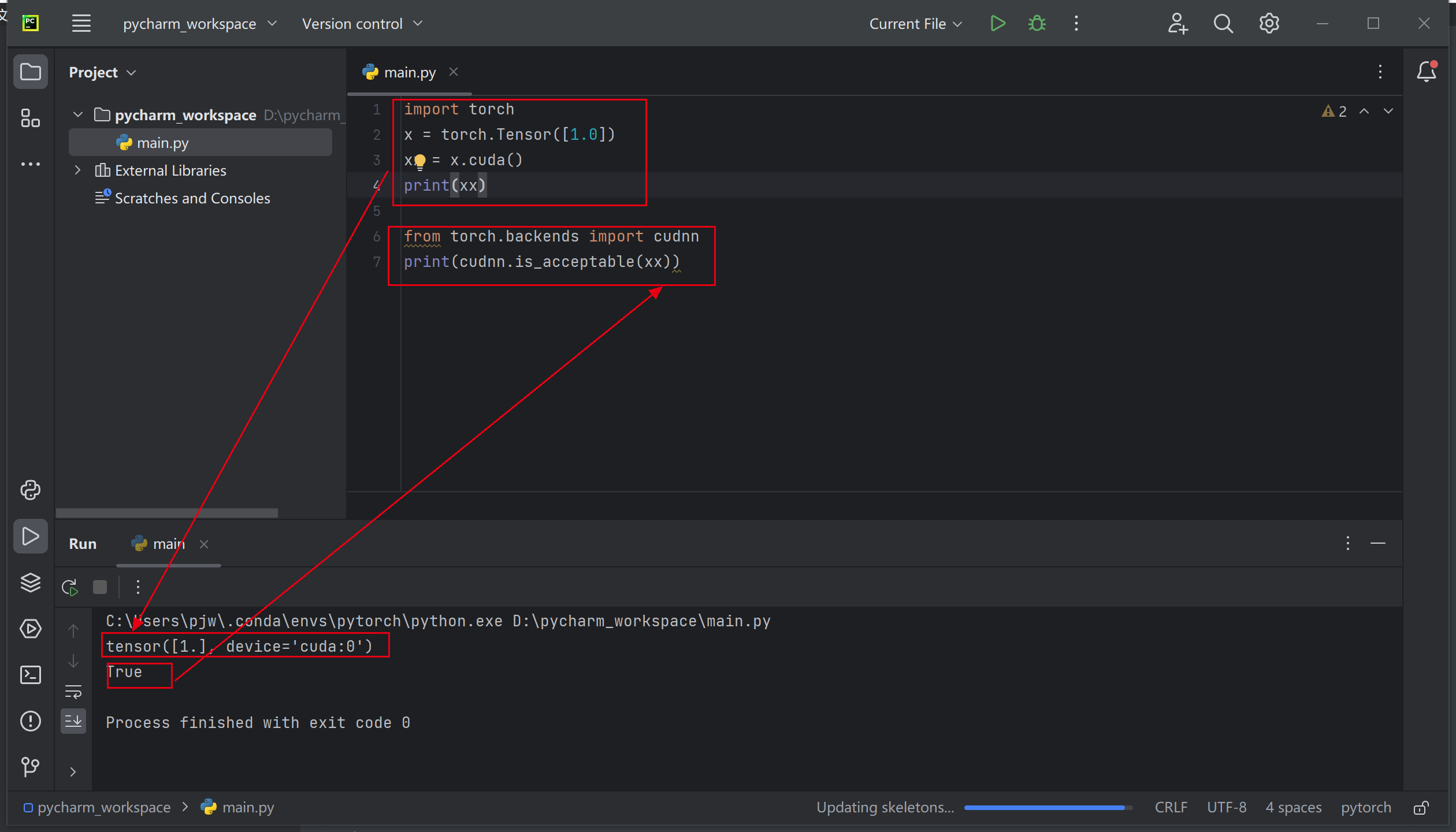Click the CRLF line separator widget
The width and height of the screenshot is (1456, 832).
[x=1171, y=808]
